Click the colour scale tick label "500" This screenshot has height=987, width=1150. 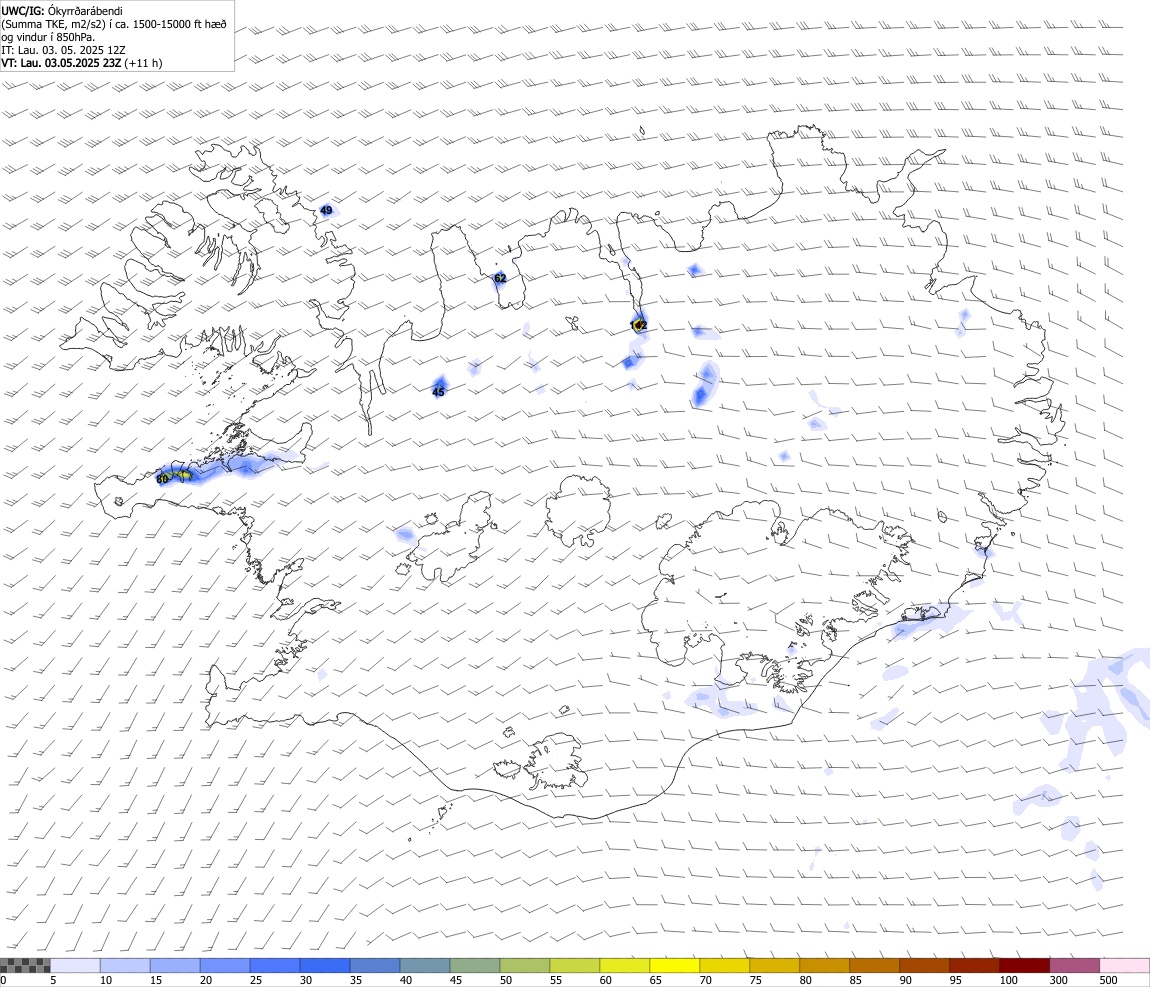click(1109, 980)
